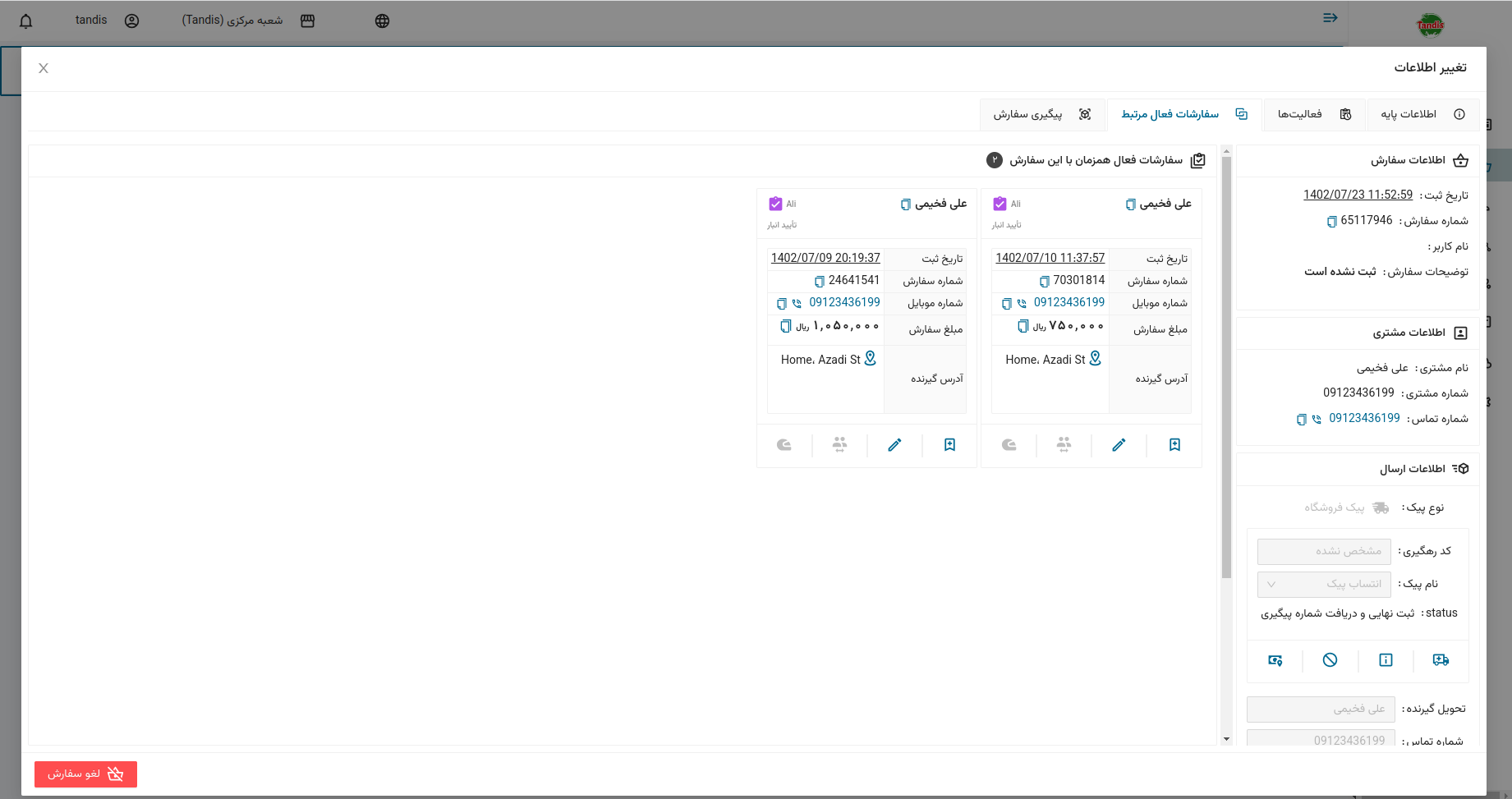Click the کد رهگیری tracking code field
The width and height of the screenshot is (1512, 799).
click(x=1324, y=551)
